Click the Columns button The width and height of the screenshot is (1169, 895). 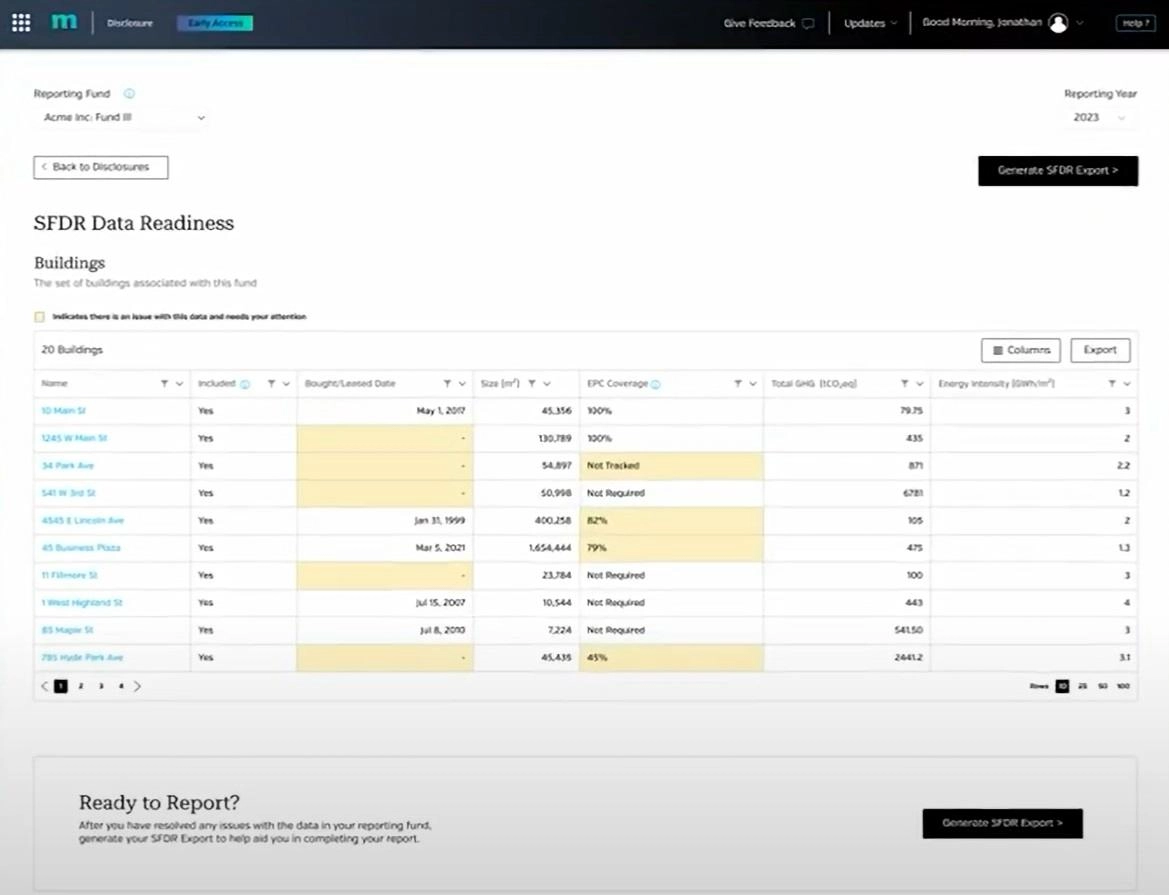(x=1021, y=350)
